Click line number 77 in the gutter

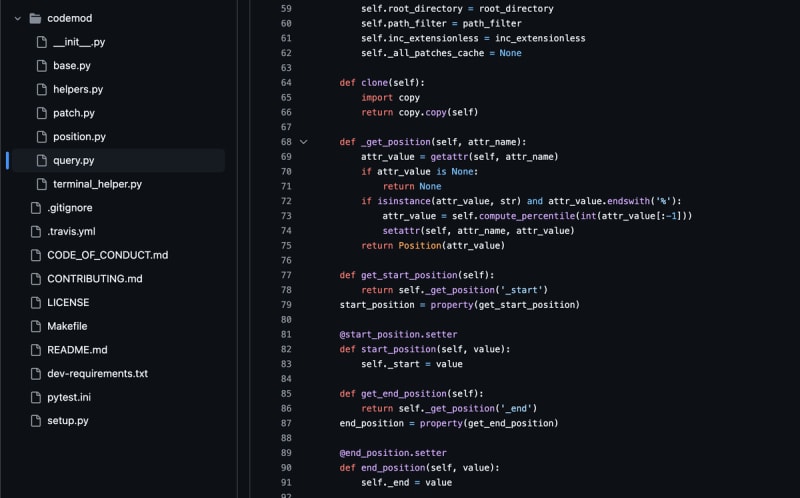(285, 275)
